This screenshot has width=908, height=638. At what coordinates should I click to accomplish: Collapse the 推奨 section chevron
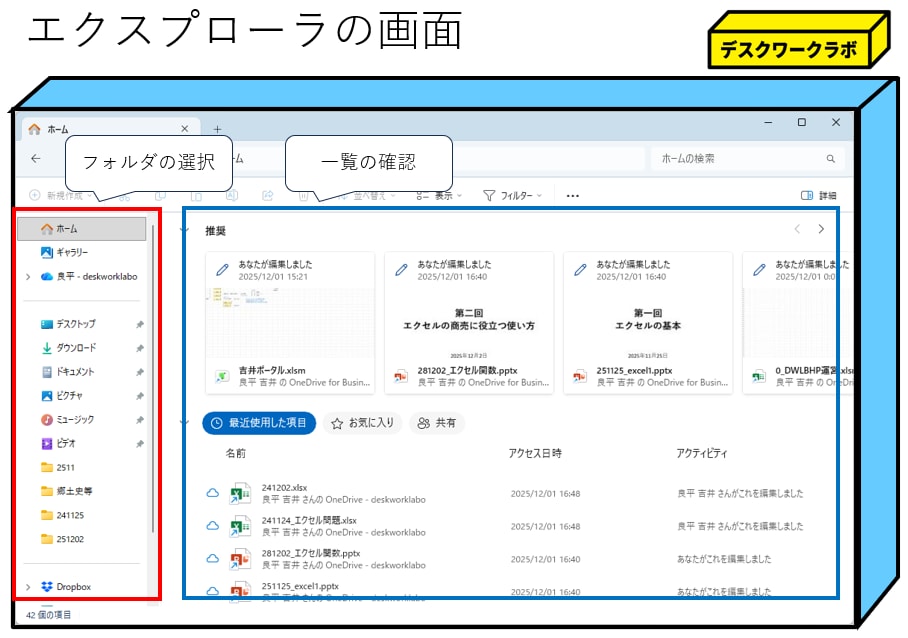(185, 230)
